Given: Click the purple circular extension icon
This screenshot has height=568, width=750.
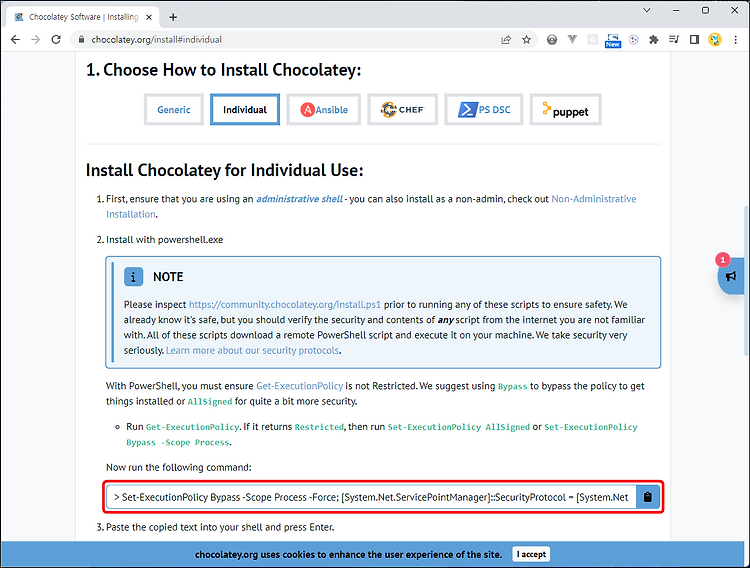Looking at the screenshot, I should point(633,40).
